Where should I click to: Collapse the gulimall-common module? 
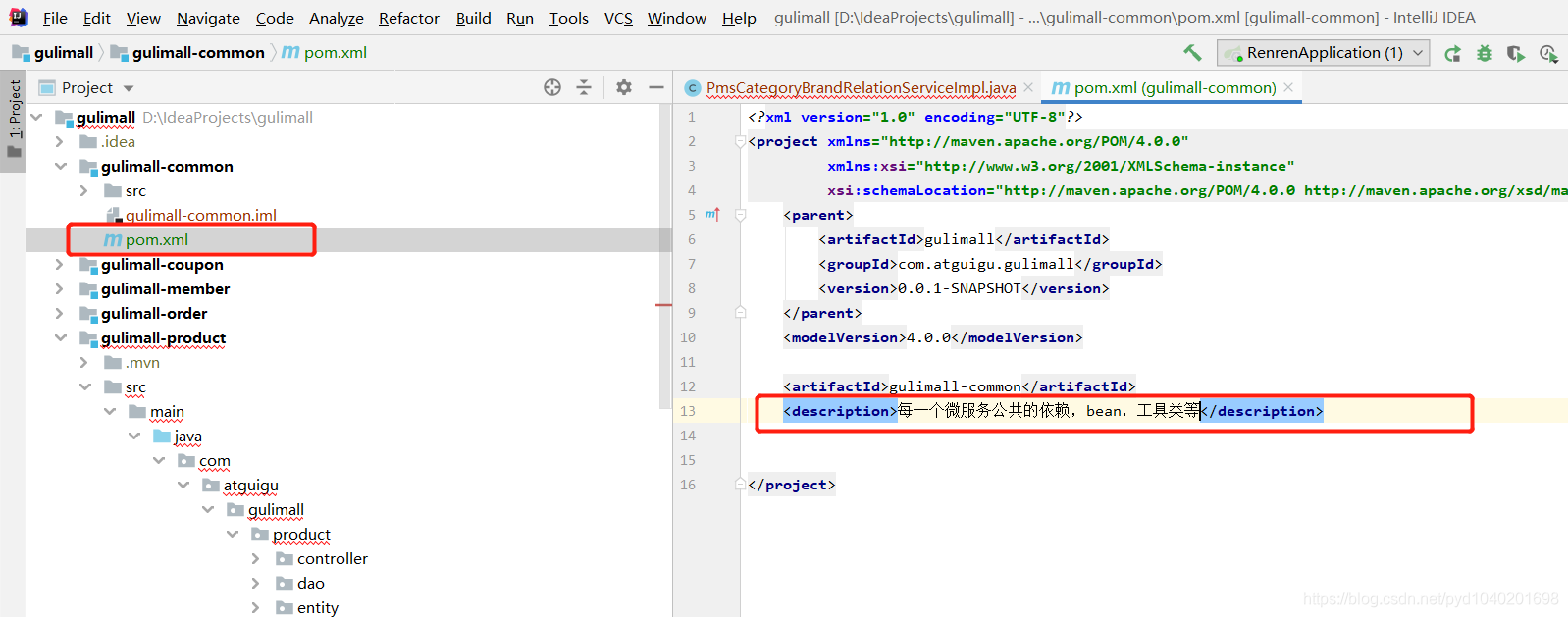[61, 166]
